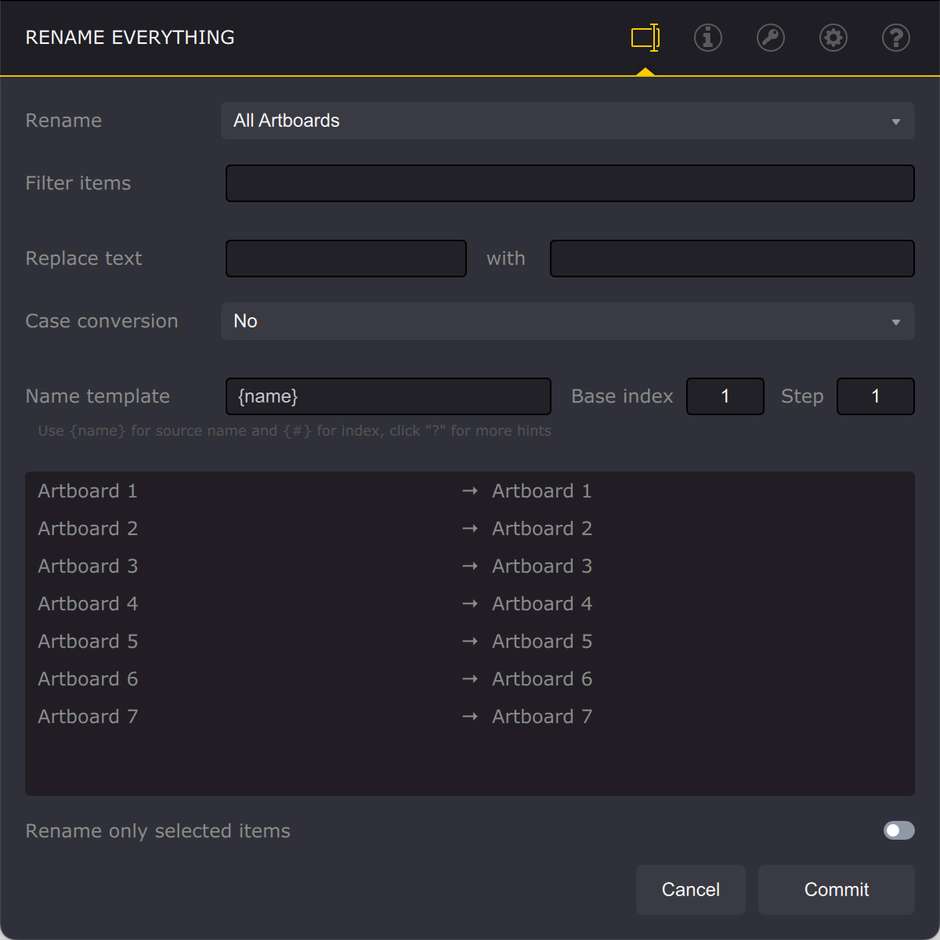The image size is (940, 940).
Task: Open the Rename dropdown showing All Artboards
Action: click(x=567, y=120)
